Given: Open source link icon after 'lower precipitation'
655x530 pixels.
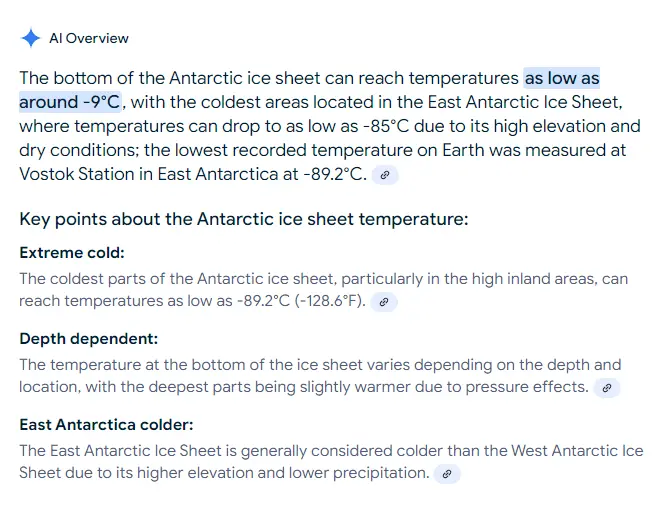Looking at the screenshot, I should 448,473.
